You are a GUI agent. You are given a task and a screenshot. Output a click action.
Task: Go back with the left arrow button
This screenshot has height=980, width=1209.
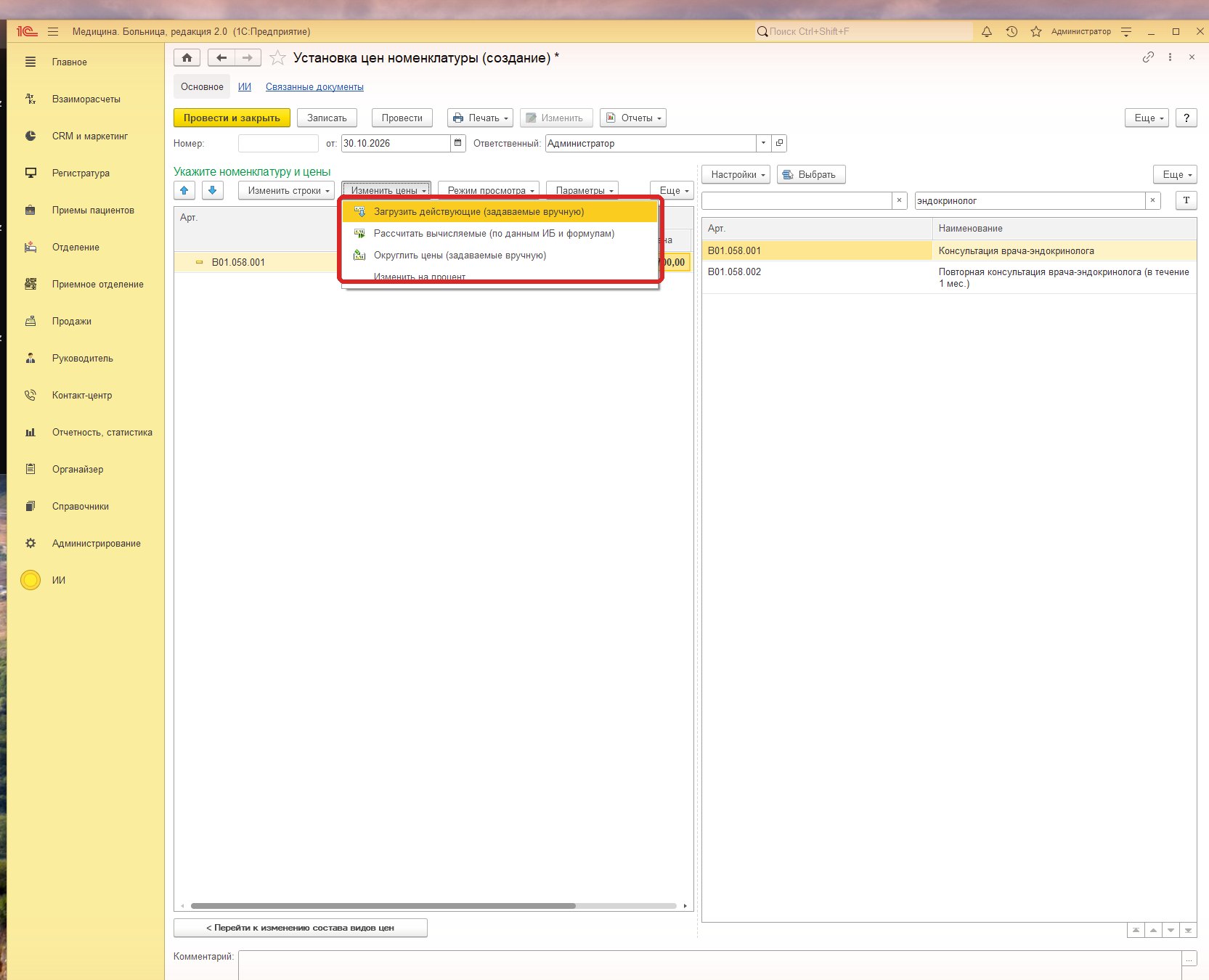point(221,58)
